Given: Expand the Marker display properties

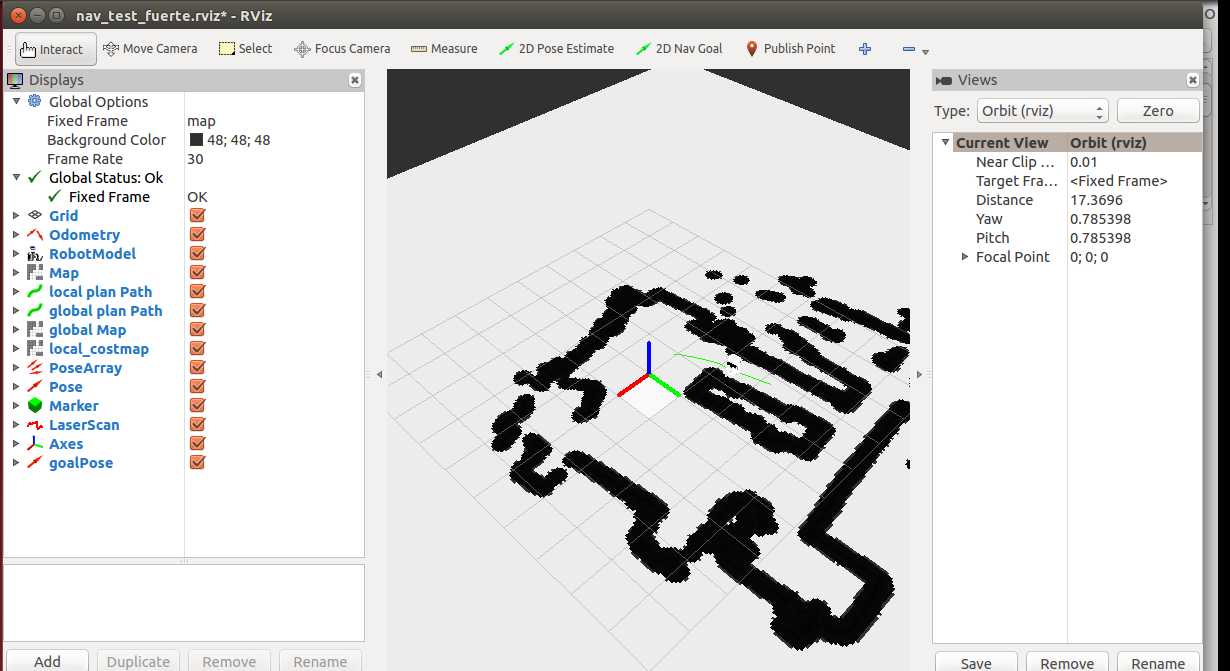Looking at the screenshot, I should coord(15,406).
